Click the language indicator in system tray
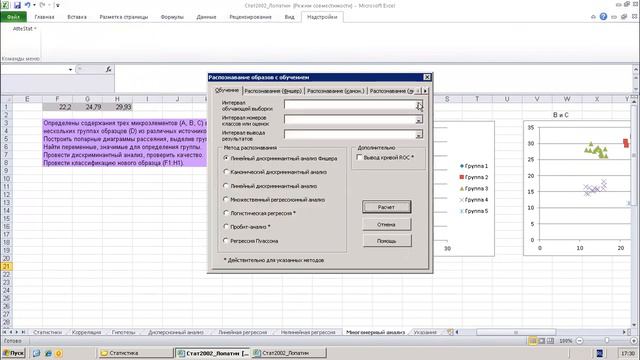Image resolution: width=640 pixels, height=360 pixels. (600, 353)
